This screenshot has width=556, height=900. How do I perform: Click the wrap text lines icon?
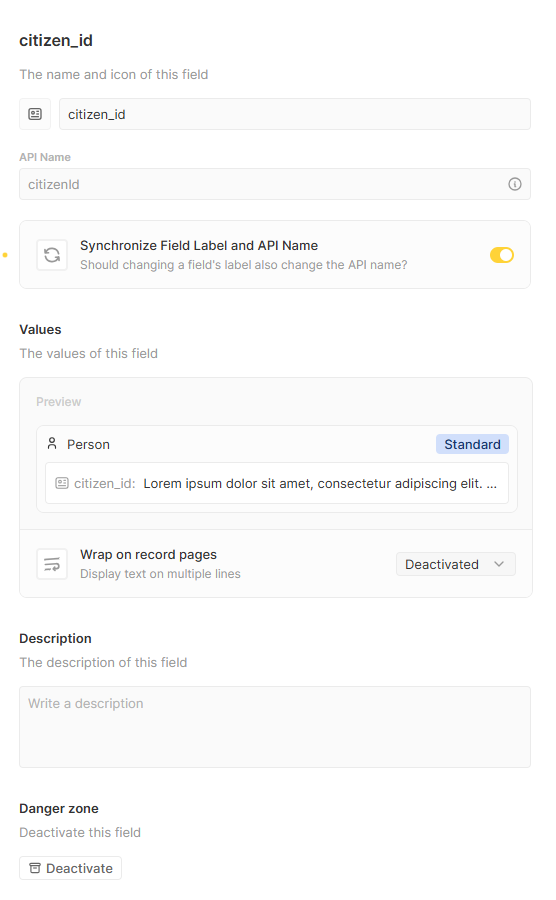(x=52, y=564)
